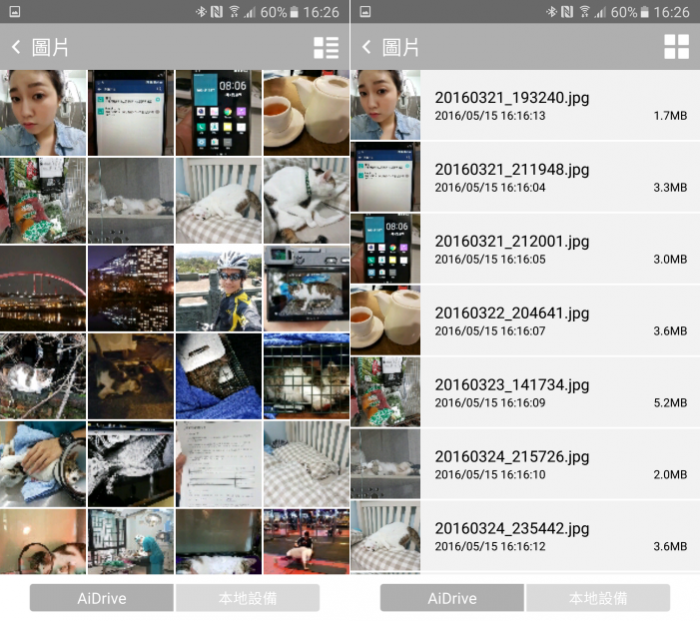
Task: Tap thumbnail next to 20160324_235442.jpg
Action: point(385,536)
